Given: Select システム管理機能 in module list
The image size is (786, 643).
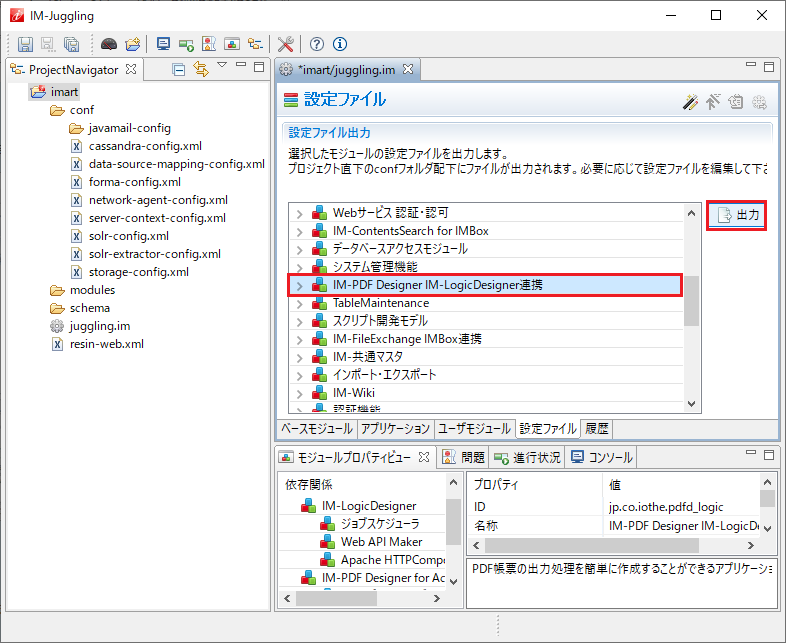Looking at the screenshot, I should 375,267.
